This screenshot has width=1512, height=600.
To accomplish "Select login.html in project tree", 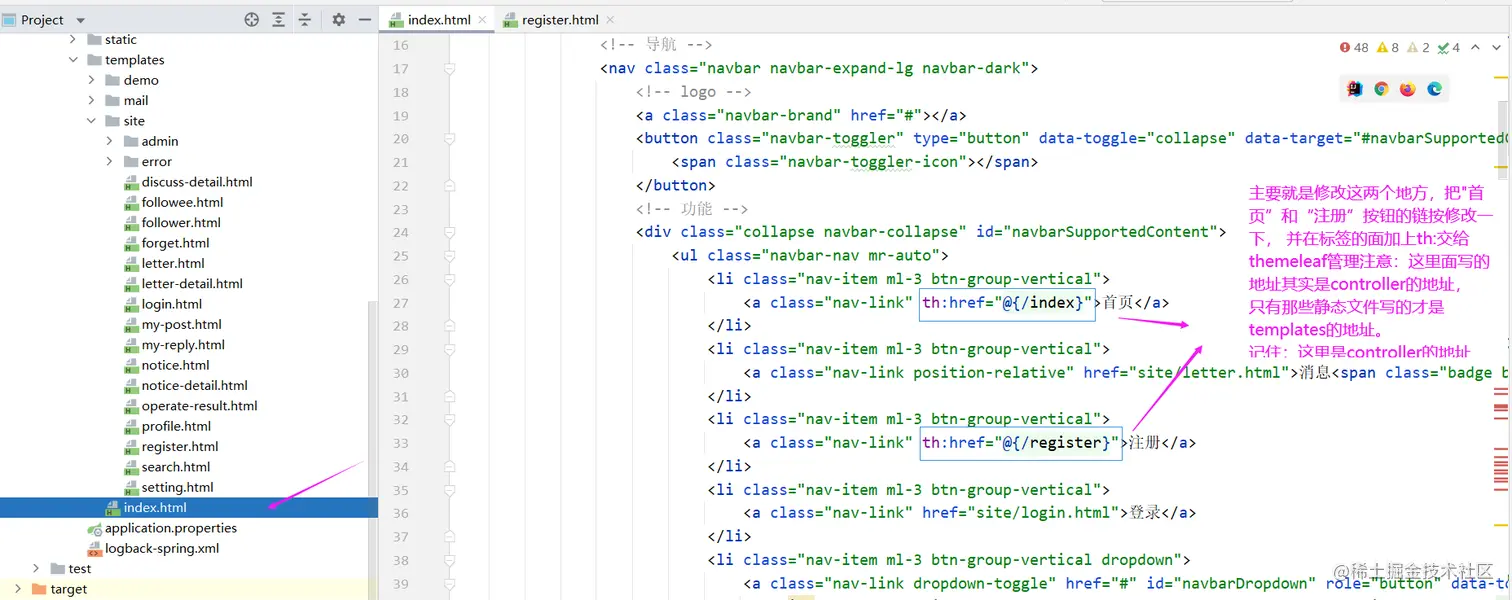I will 163,304.
